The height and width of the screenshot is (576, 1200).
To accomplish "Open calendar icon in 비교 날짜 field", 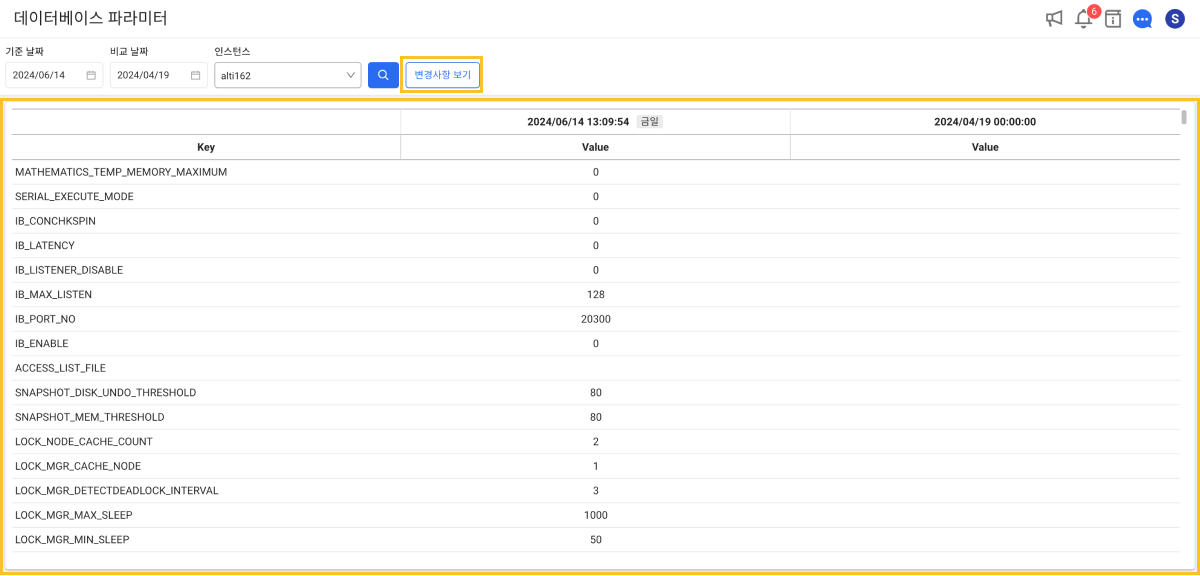I will (x=195, y=75).
